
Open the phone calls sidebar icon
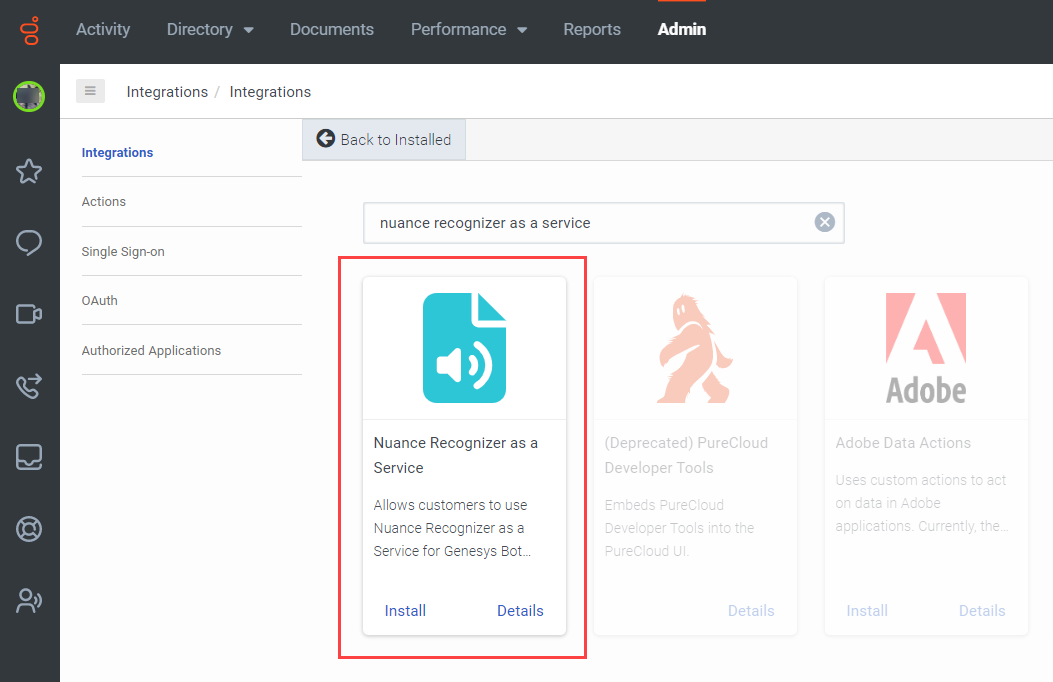pos(29,386)
